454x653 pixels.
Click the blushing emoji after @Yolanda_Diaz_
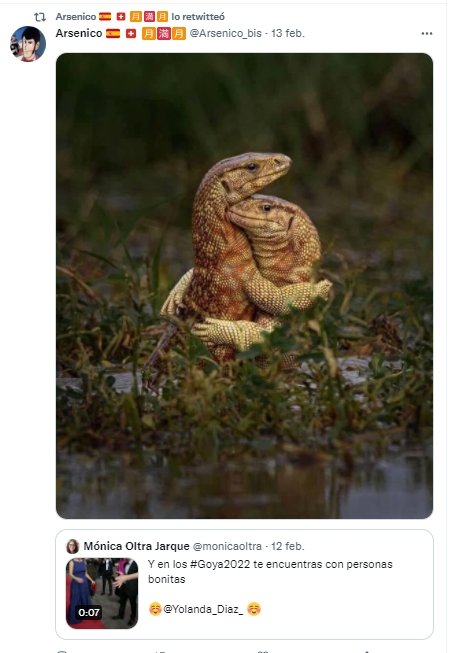(x=254, y=609)
